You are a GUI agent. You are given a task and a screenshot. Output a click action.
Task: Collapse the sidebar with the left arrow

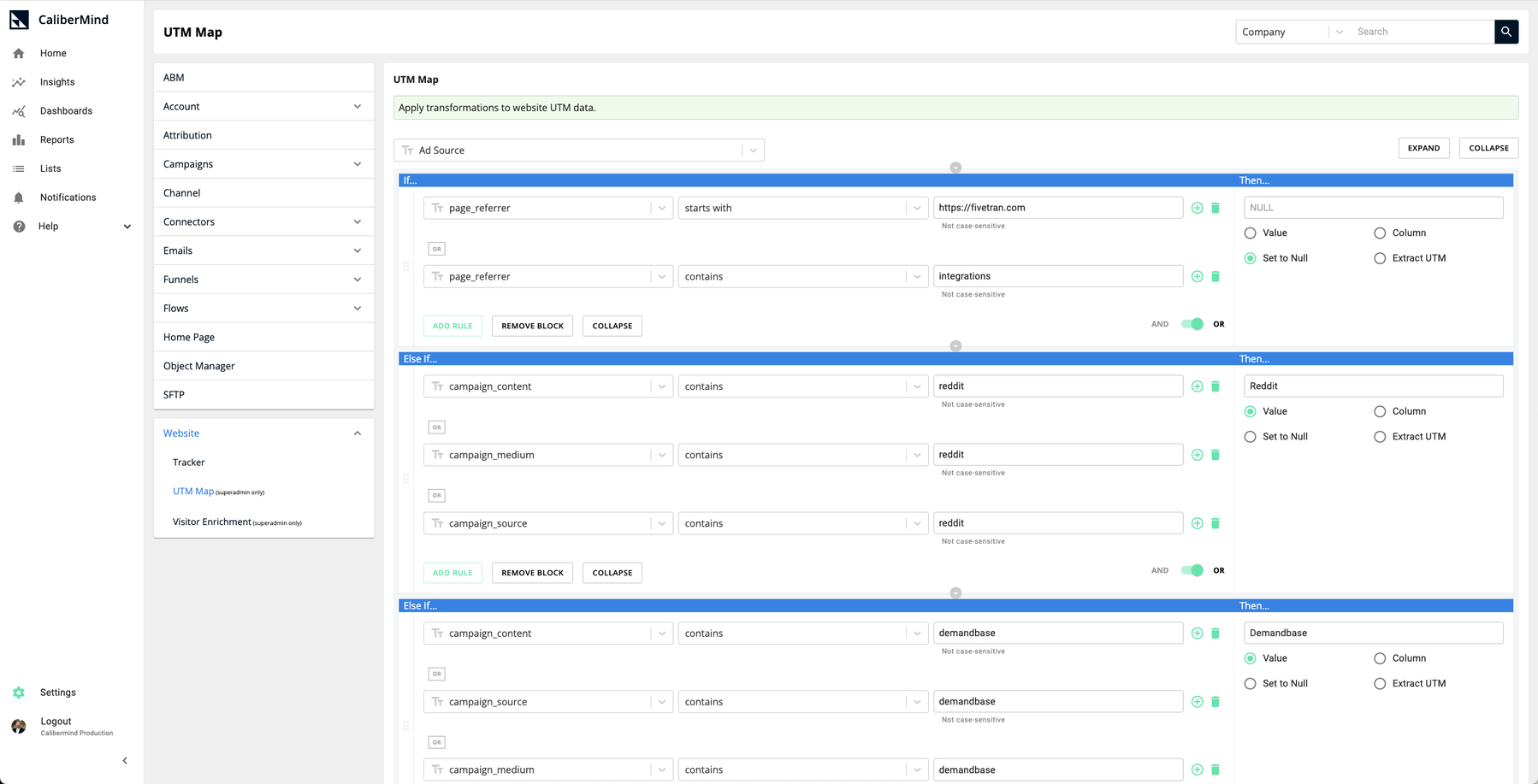(125, 761)
